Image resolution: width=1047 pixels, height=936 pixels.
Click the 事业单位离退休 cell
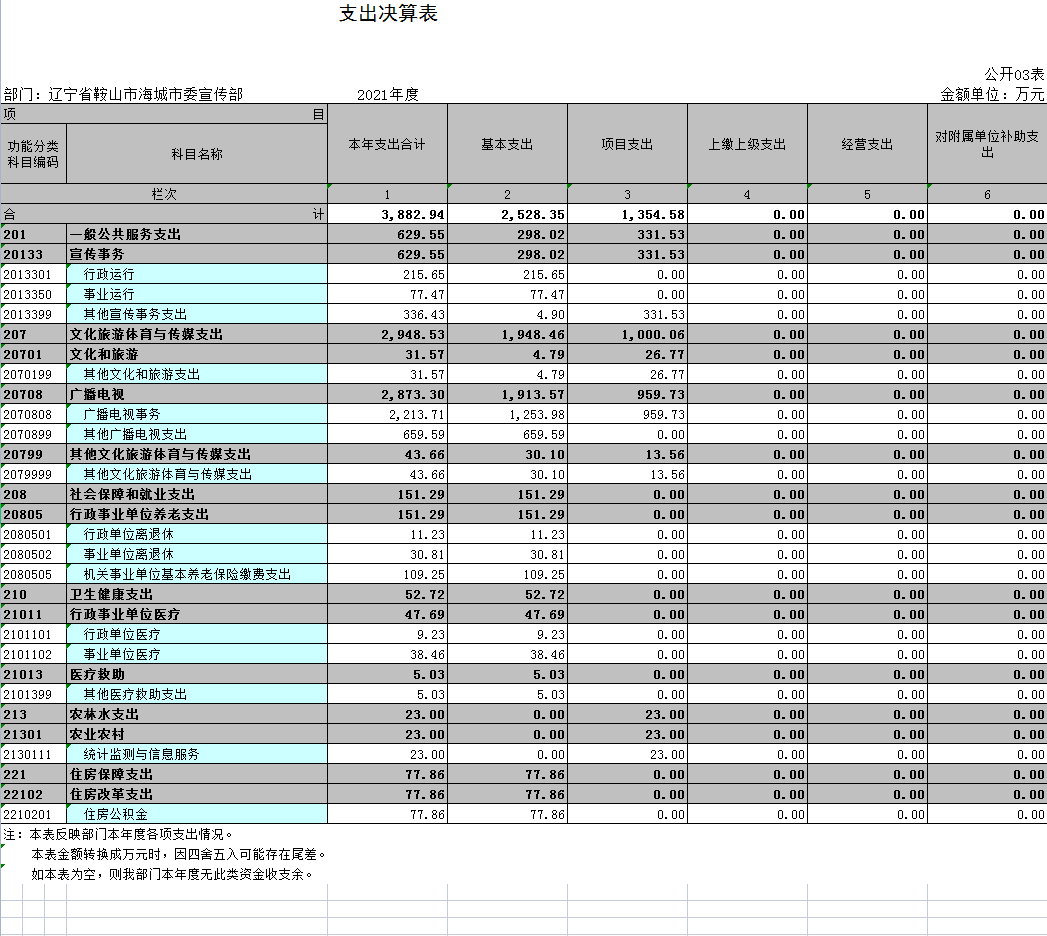coord(197,555)
